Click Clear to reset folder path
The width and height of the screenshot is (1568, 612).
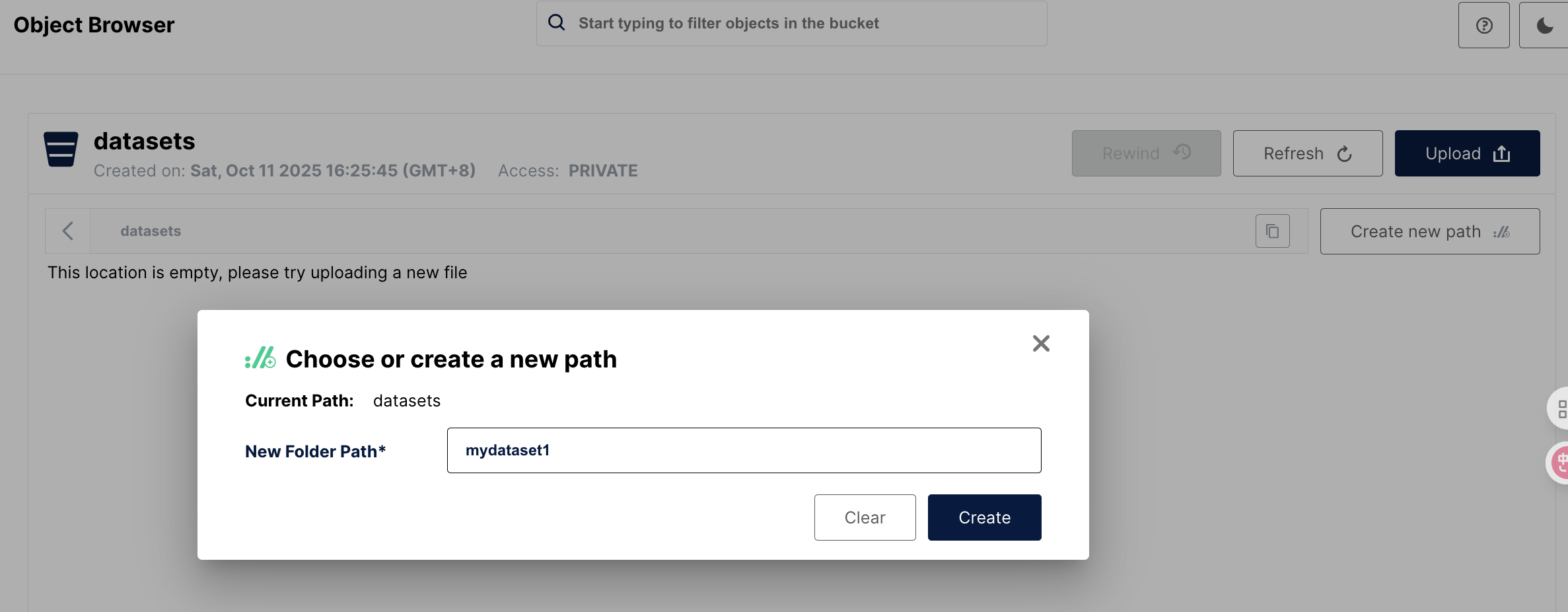[865, 517]
